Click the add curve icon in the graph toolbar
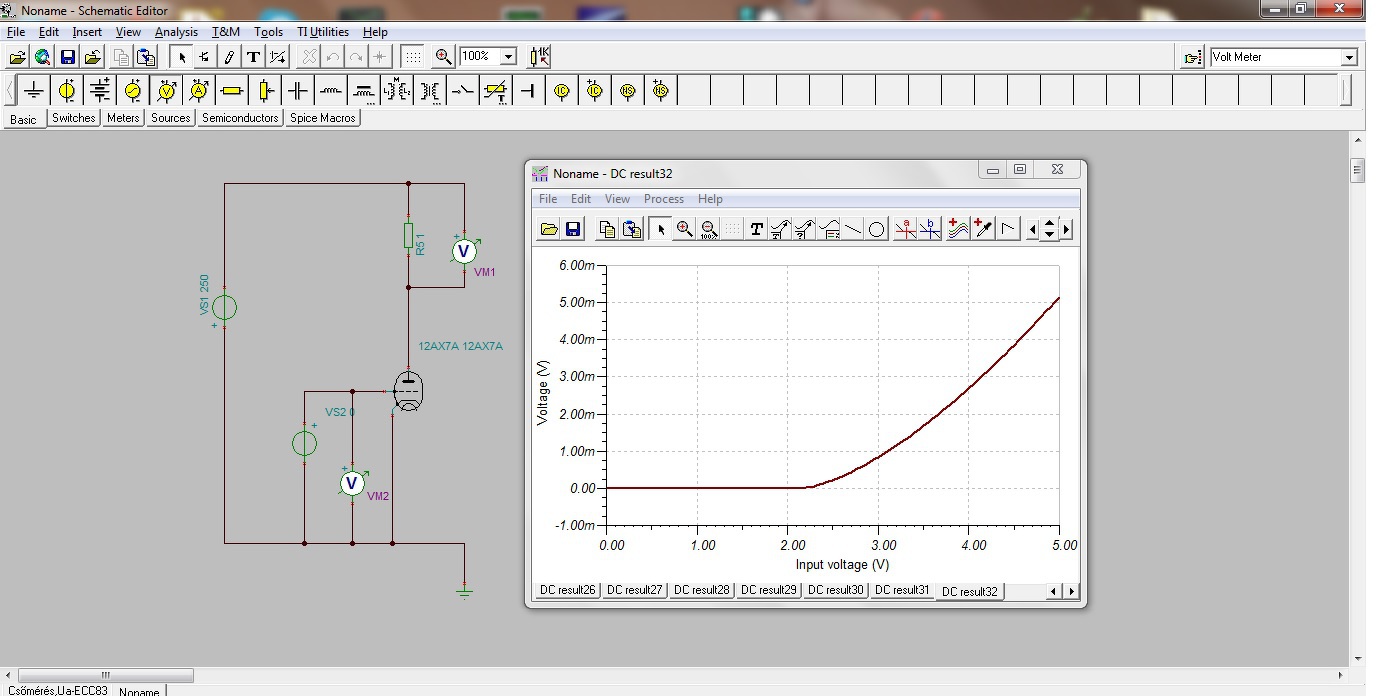This screenshot has height=696, width=1378. [x=958, y=229]
